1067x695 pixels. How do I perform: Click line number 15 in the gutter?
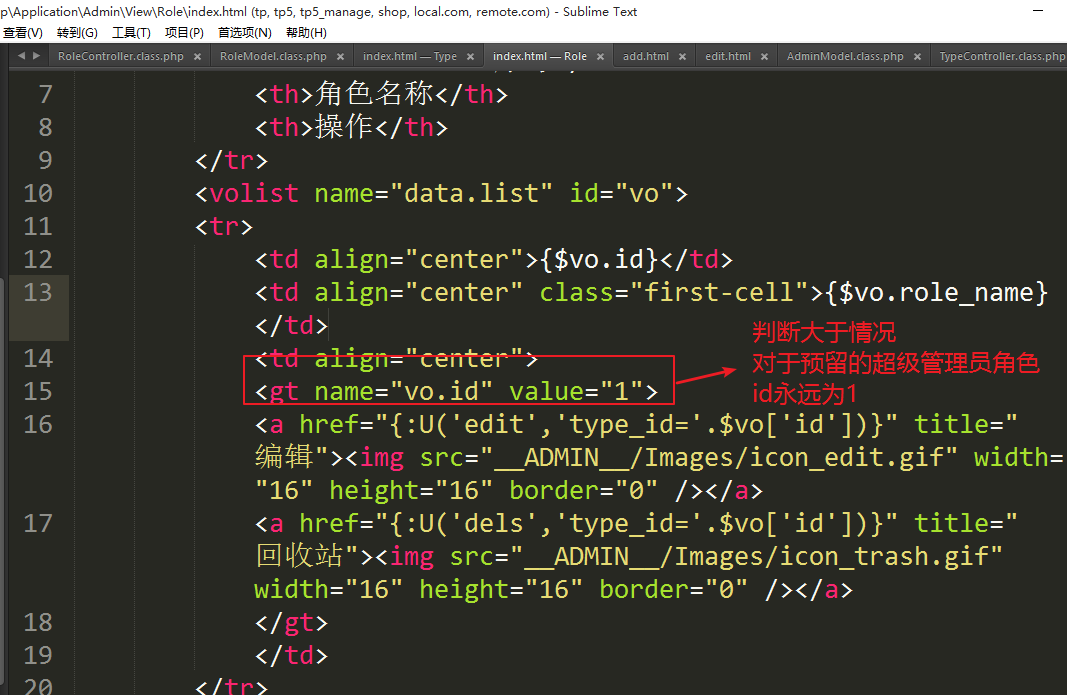37,391
